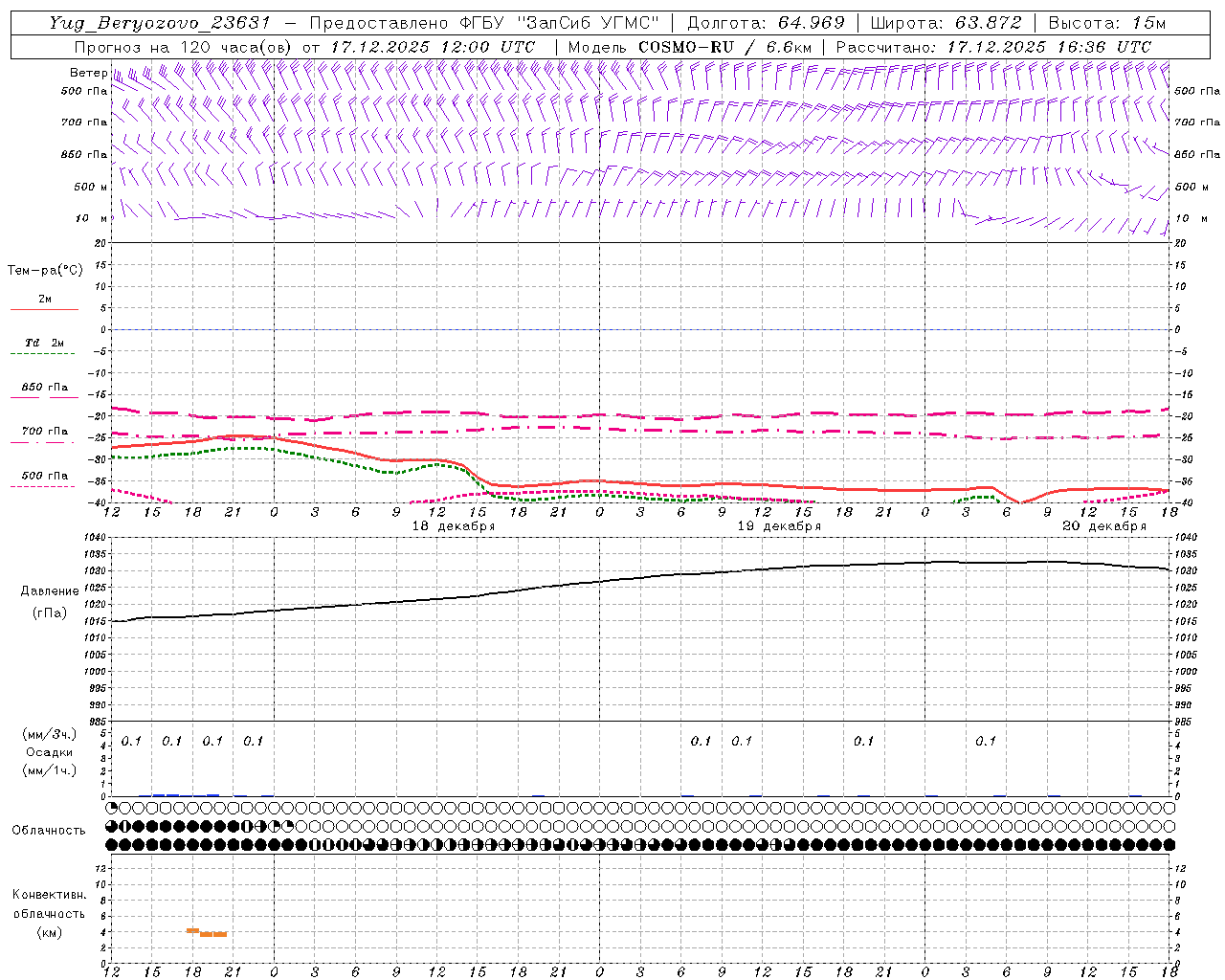
Task: Click the blue precipitation bar near hour 15
Action: tap(166, 794)
